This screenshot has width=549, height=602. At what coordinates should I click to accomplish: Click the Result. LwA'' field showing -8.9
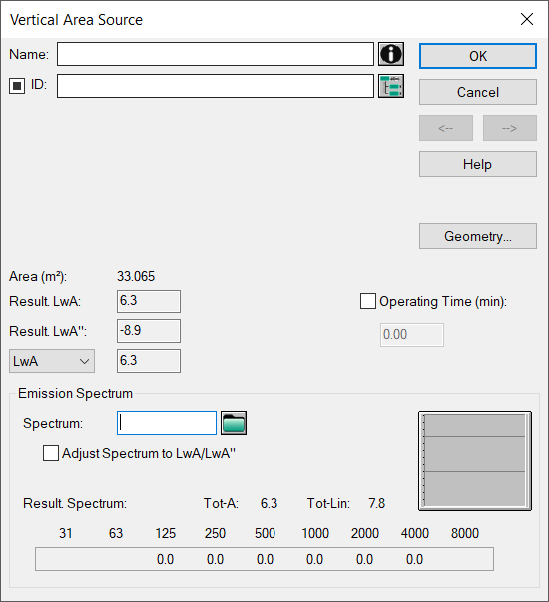(149, 331)
